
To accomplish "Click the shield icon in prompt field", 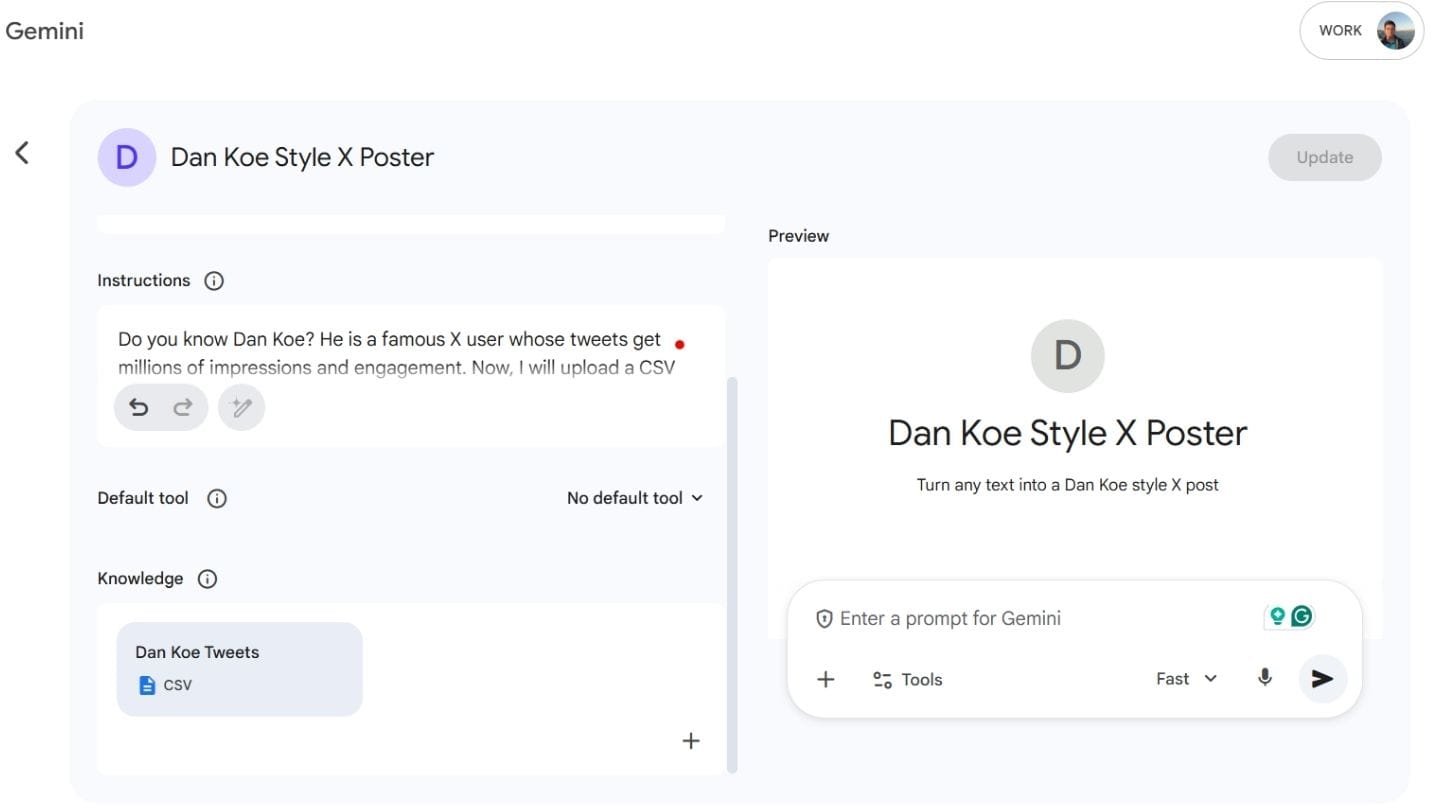I will (x=824, y=619).
